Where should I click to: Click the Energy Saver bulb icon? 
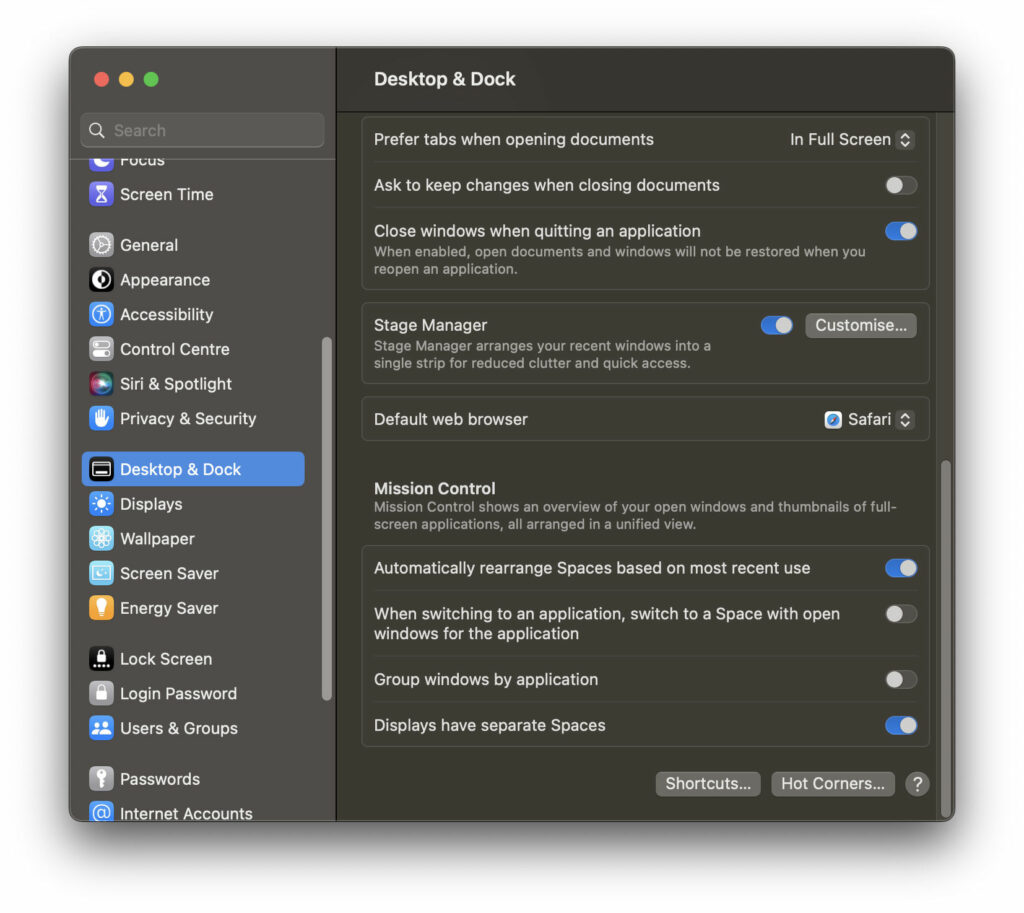[101, 608]
